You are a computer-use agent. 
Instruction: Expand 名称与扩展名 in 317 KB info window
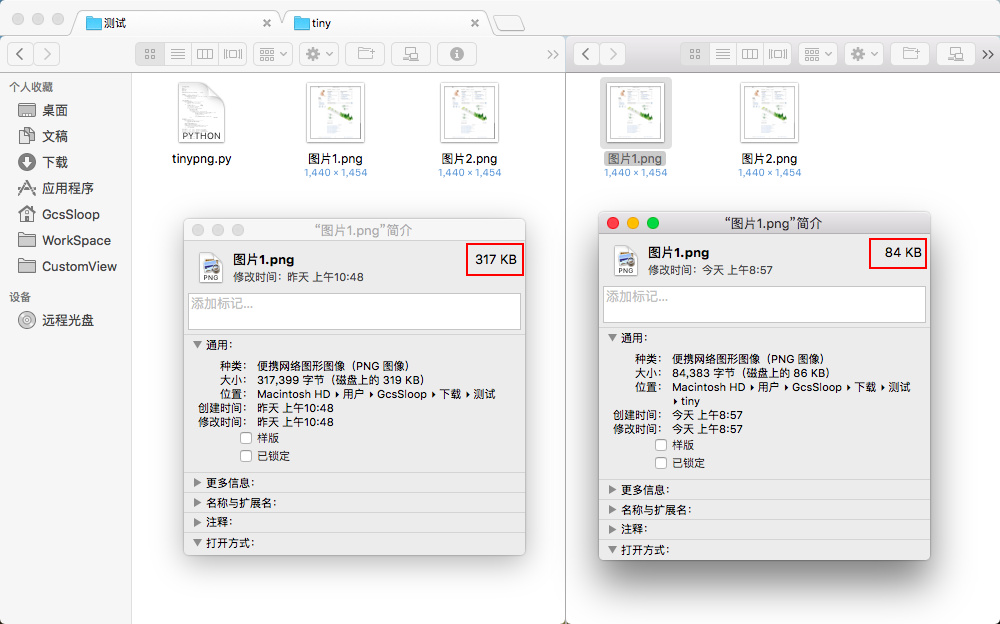198,503
